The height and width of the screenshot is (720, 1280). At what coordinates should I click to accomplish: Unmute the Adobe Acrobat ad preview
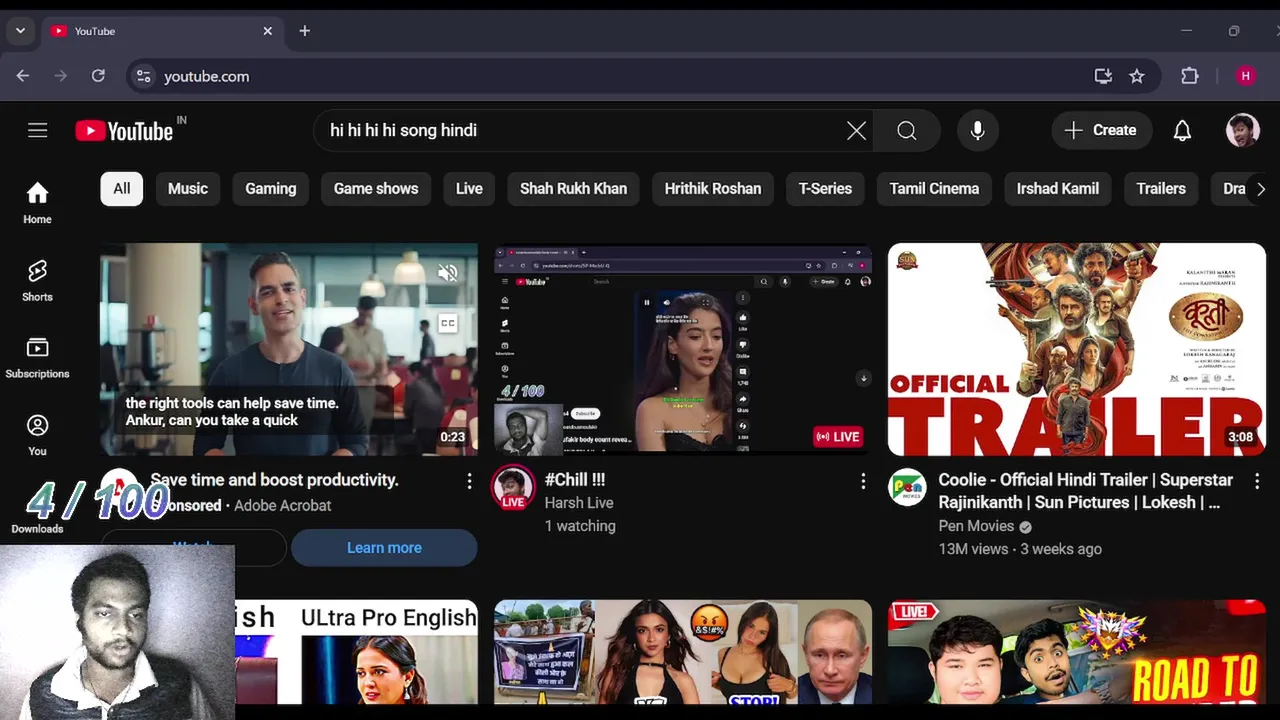[447, 272]
